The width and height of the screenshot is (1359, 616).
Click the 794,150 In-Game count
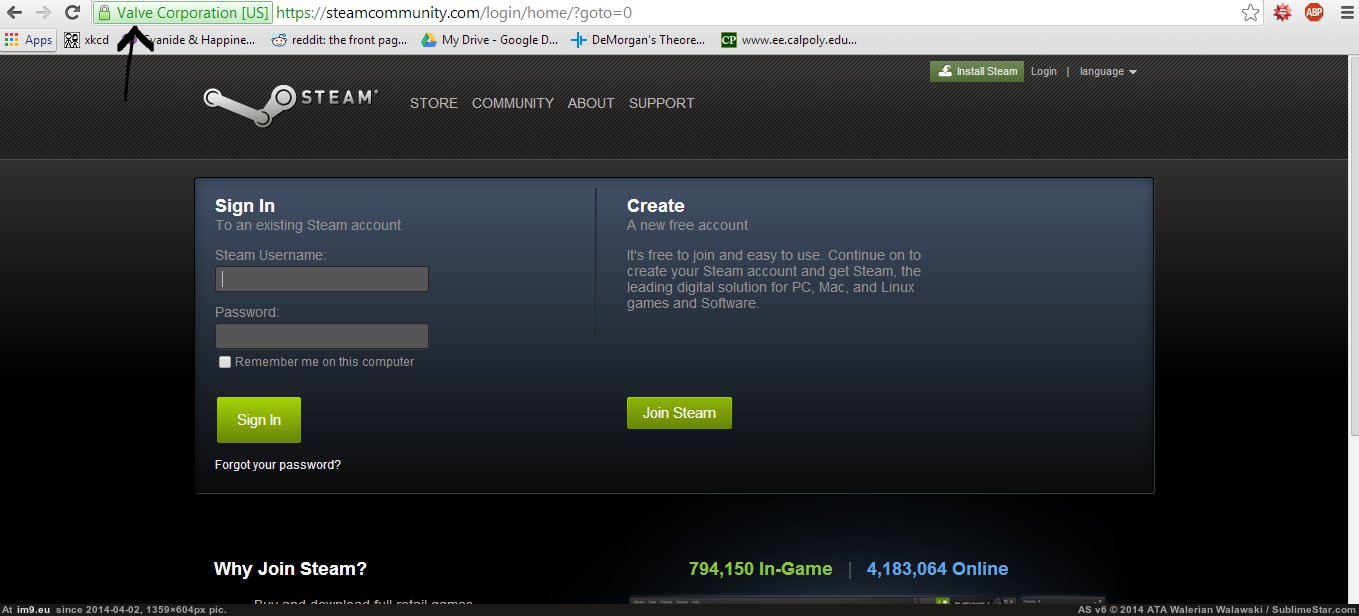pyautogui.click(x=760, y=569)
